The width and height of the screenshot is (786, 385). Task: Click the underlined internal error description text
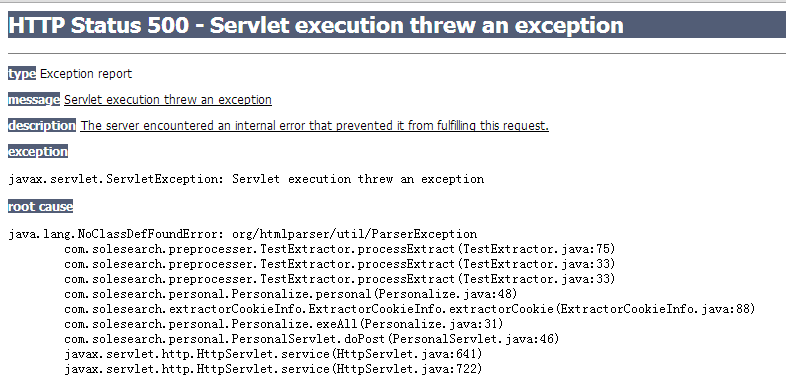pyautogui.click(x=314, y=125)
